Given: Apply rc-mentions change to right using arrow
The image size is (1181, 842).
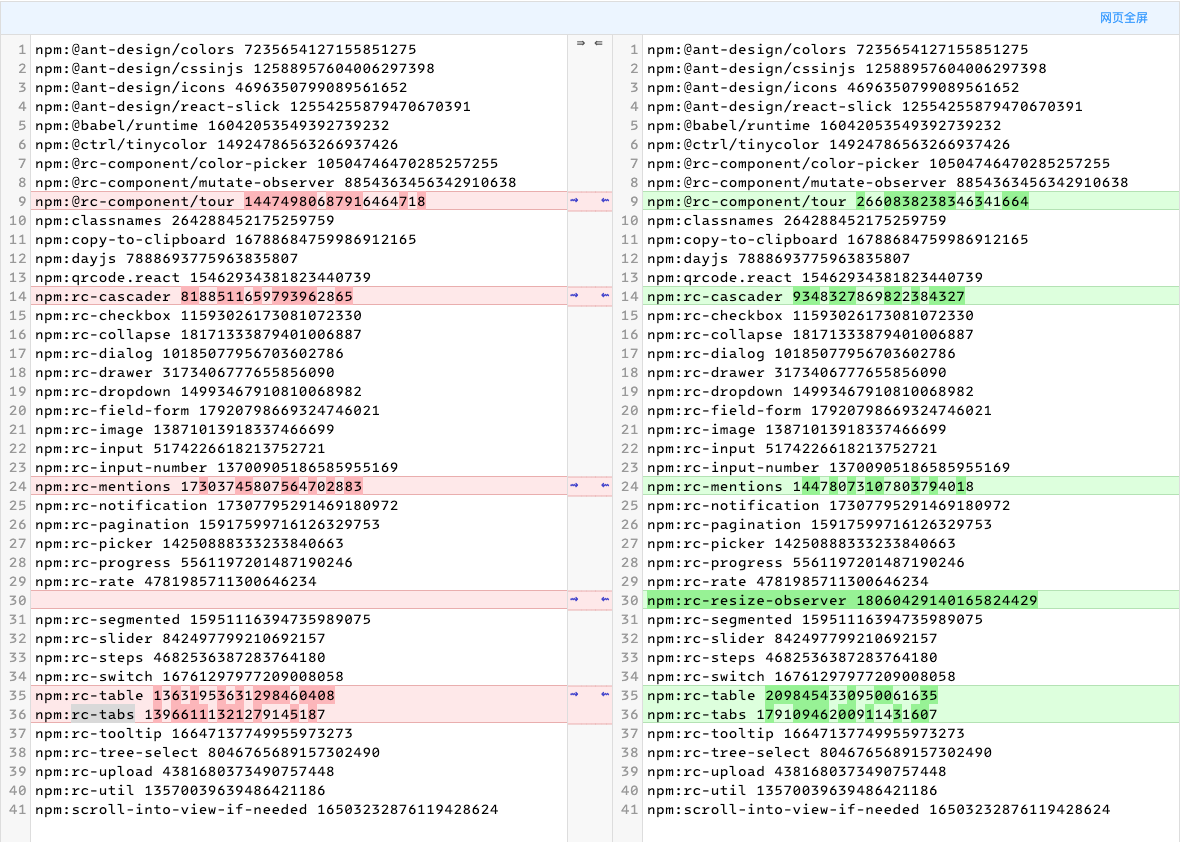Looking at the screenshot, I should point(575,486).
